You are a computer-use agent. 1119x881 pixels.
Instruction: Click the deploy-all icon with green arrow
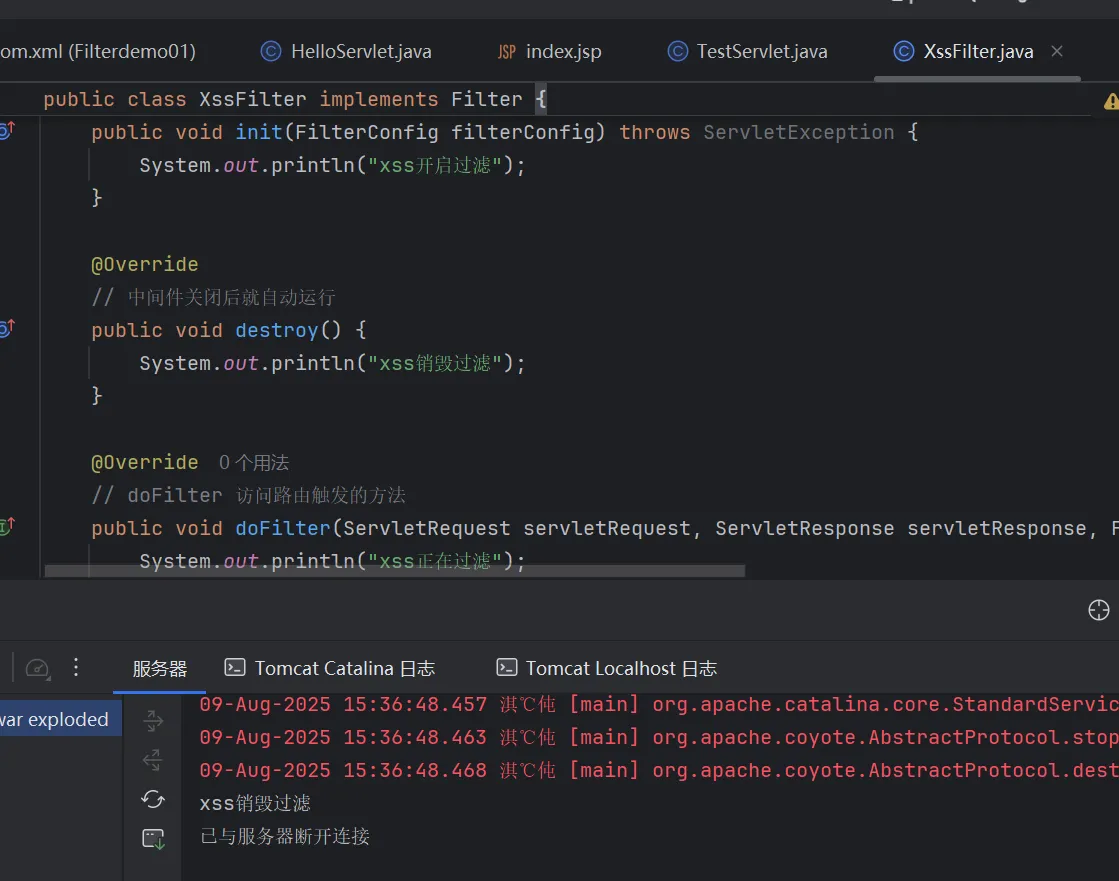point(153,839)
